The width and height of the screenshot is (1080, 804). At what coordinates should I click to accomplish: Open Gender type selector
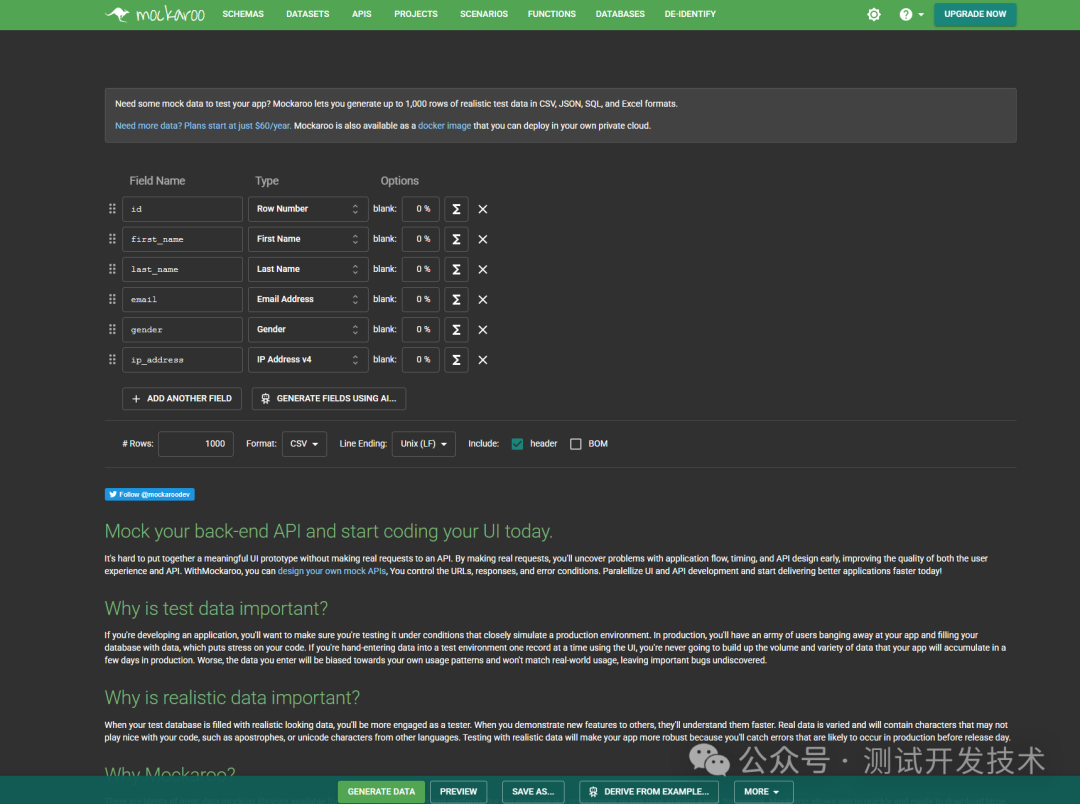pos(308,329)
